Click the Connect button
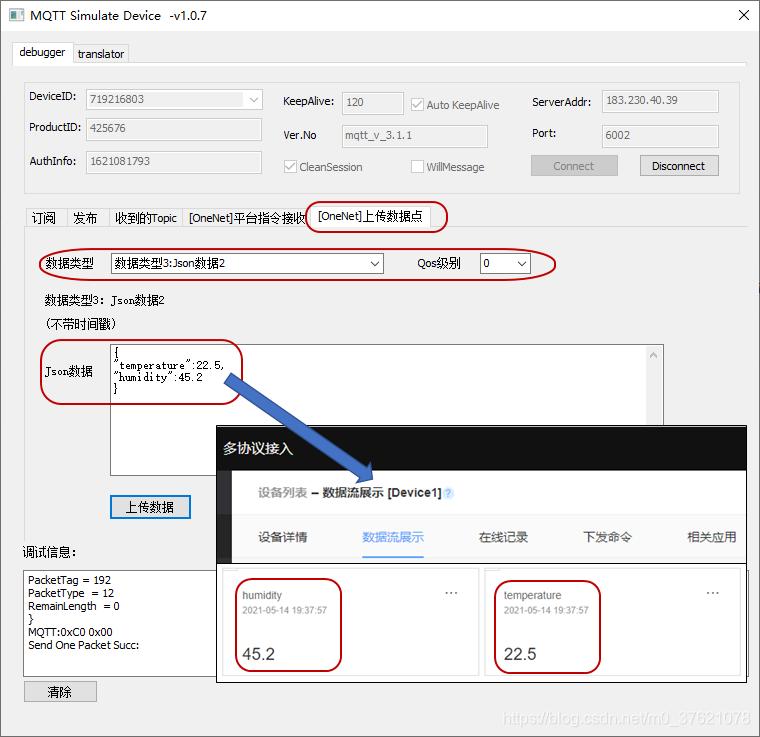Image resolution: width=760 pixels, height=737 pixels. 574,166
